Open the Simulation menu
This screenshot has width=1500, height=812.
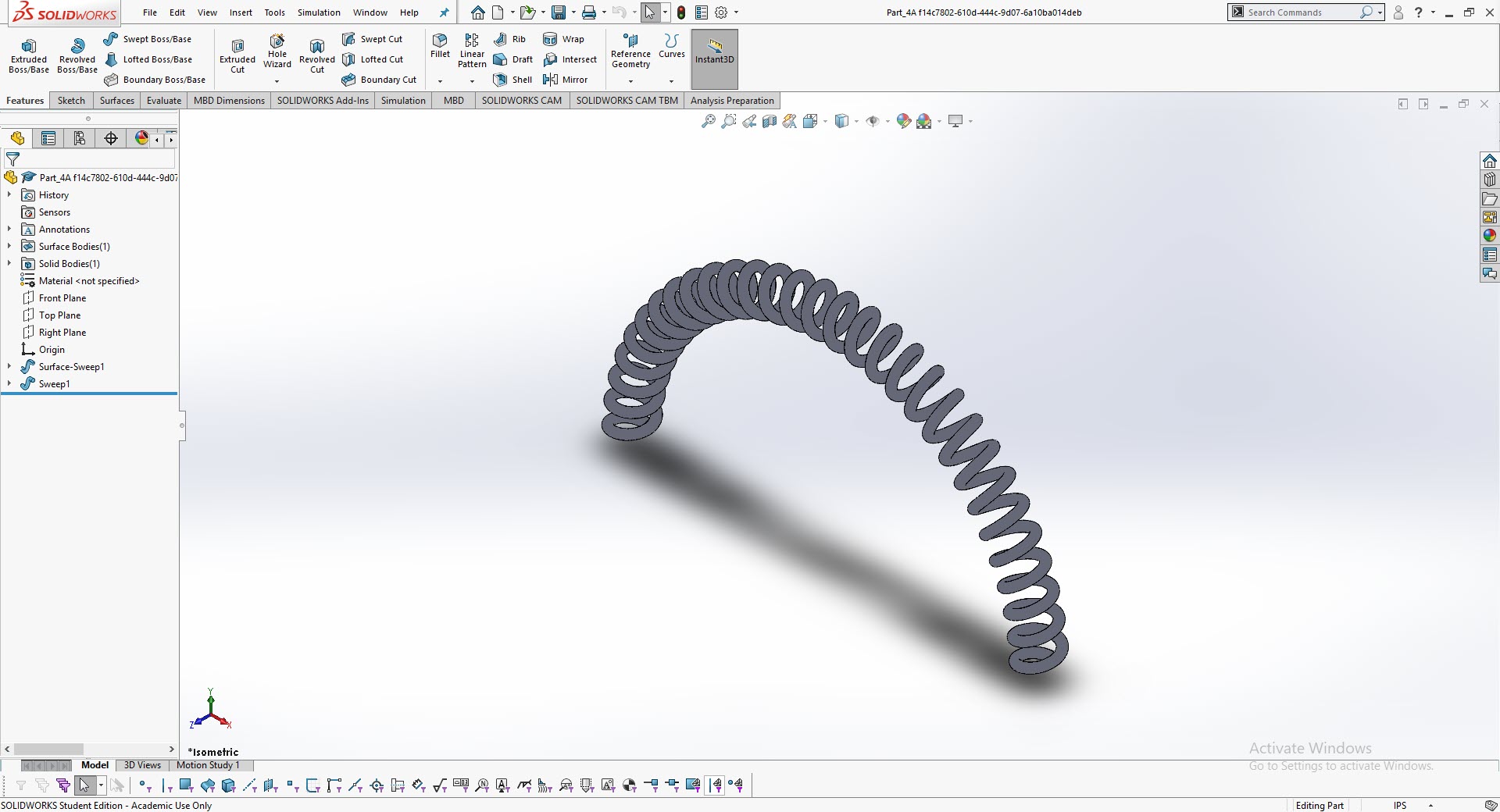(319, 12)
